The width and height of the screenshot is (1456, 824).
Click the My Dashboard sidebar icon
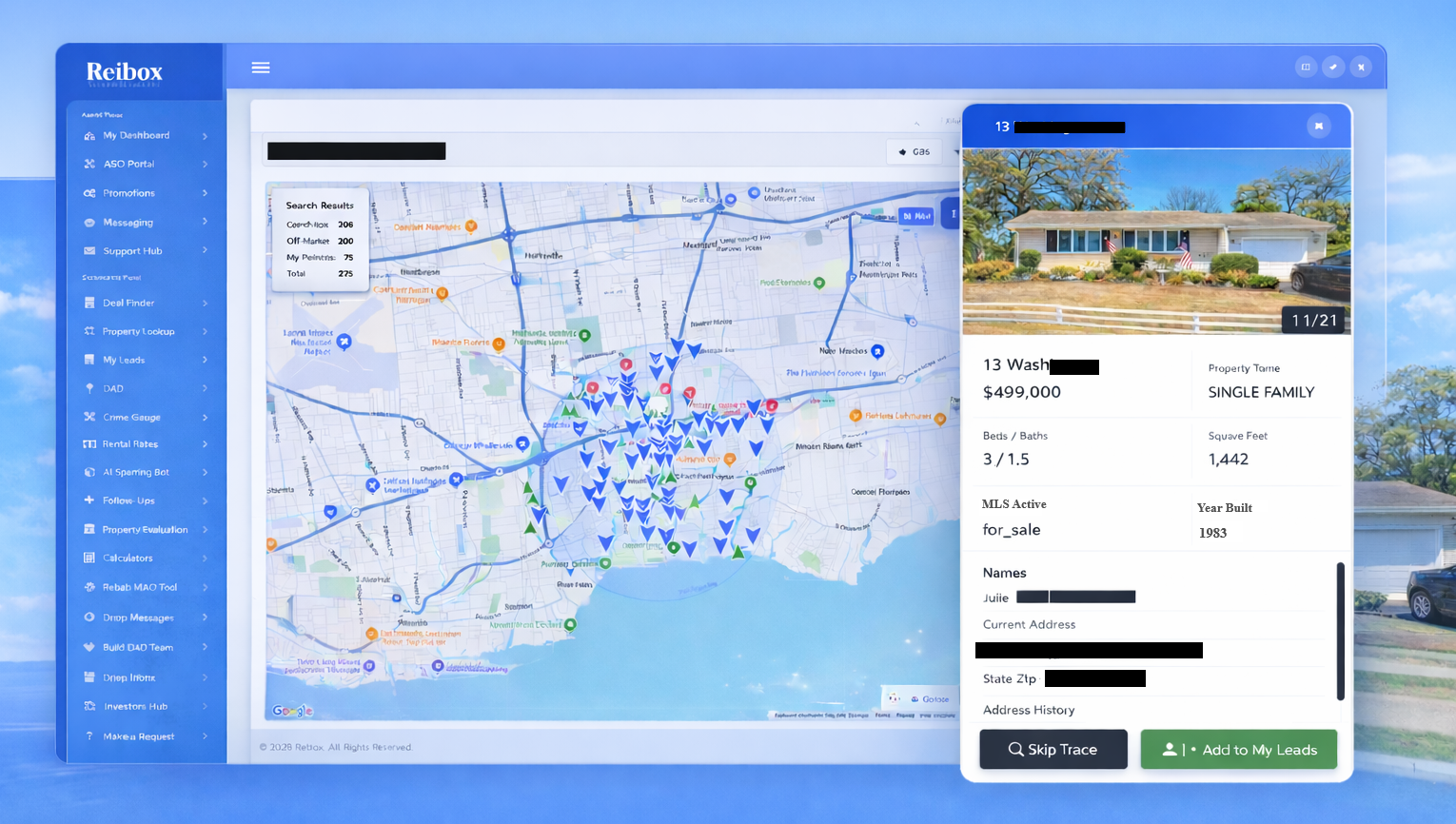pyautogui.click(x=89, y=136)
